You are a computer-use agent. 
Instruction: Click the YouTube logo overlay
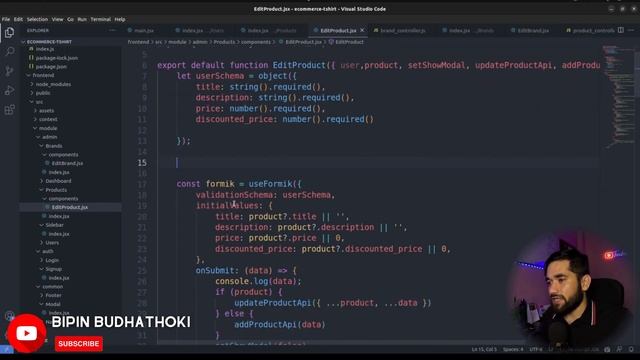click(x=27, y=333)
